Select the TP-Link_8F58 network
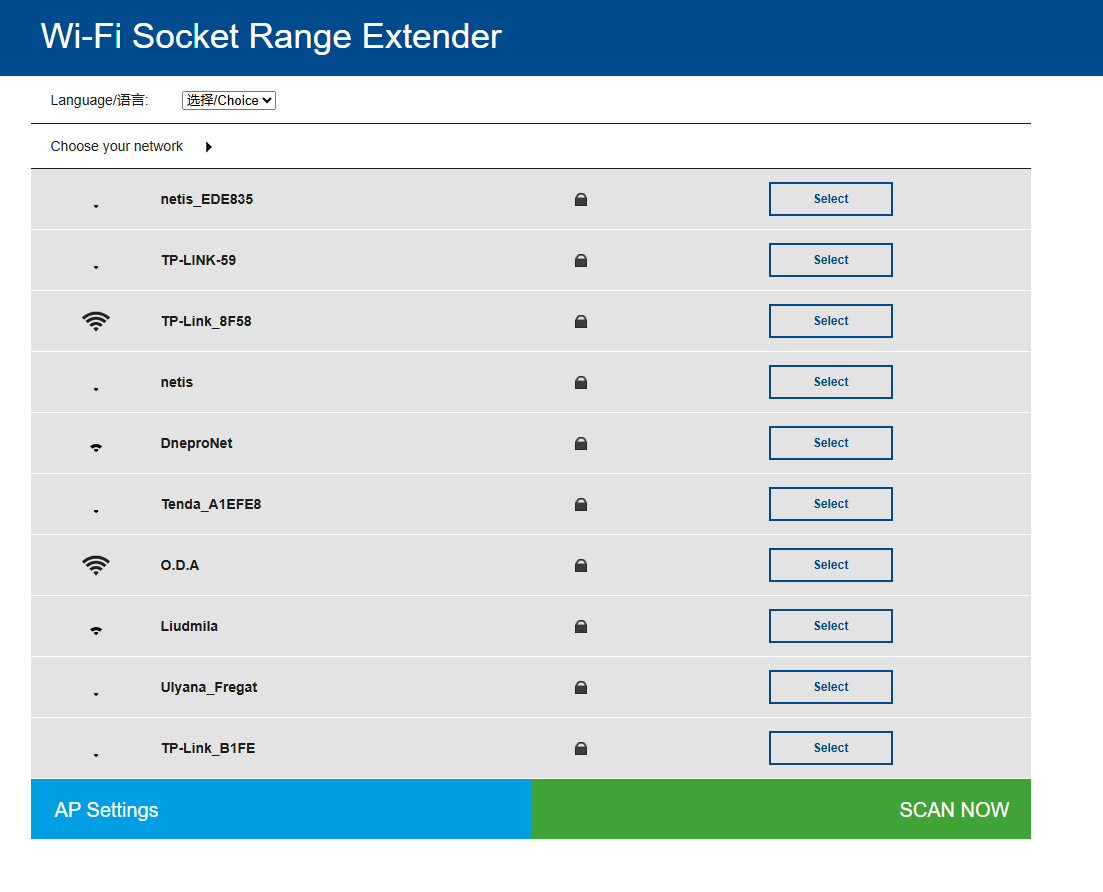Viewport: 1103px width, 892px height. point(830,321)
